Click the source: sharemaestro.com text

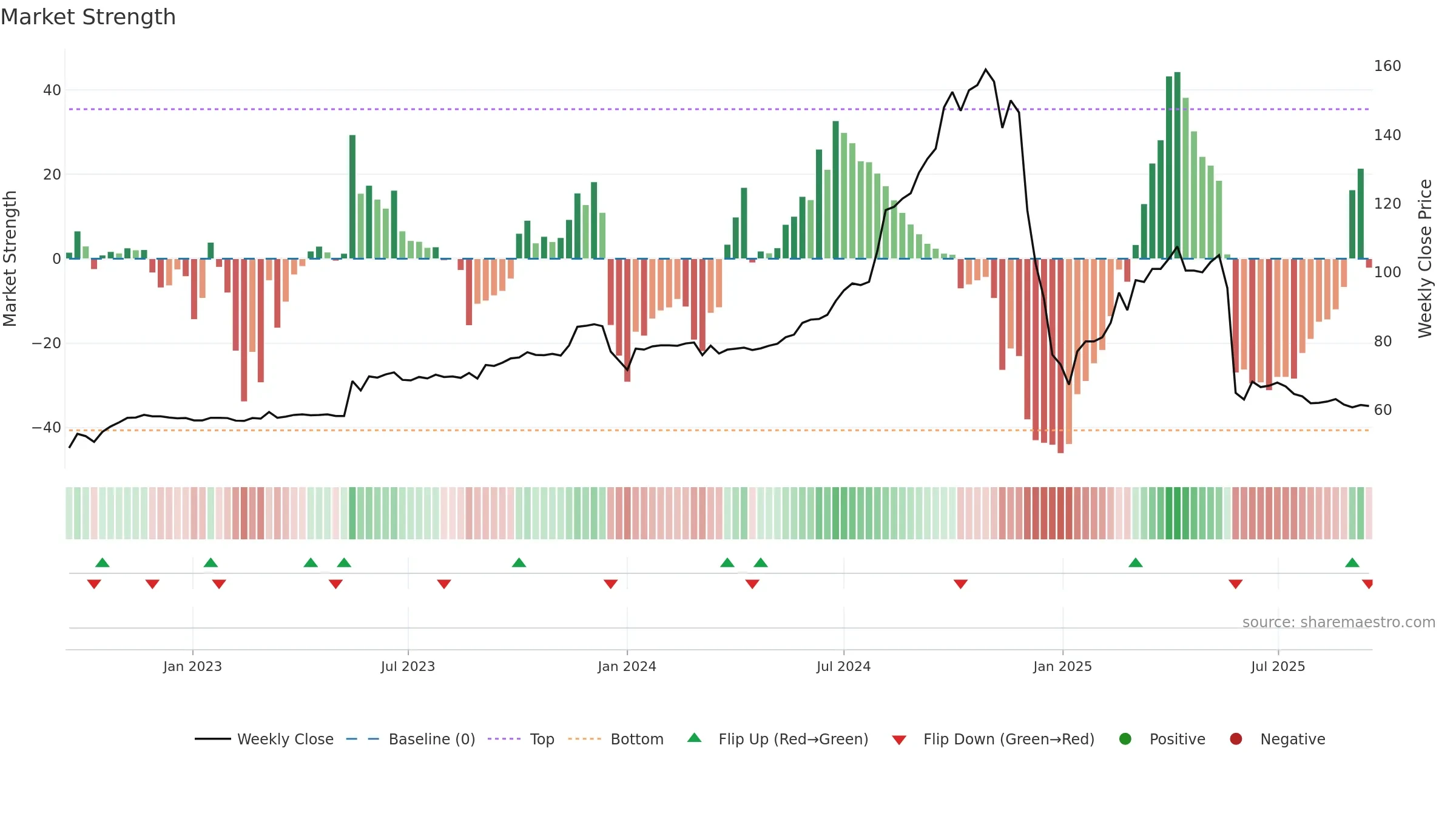[x=1339, y=622]
